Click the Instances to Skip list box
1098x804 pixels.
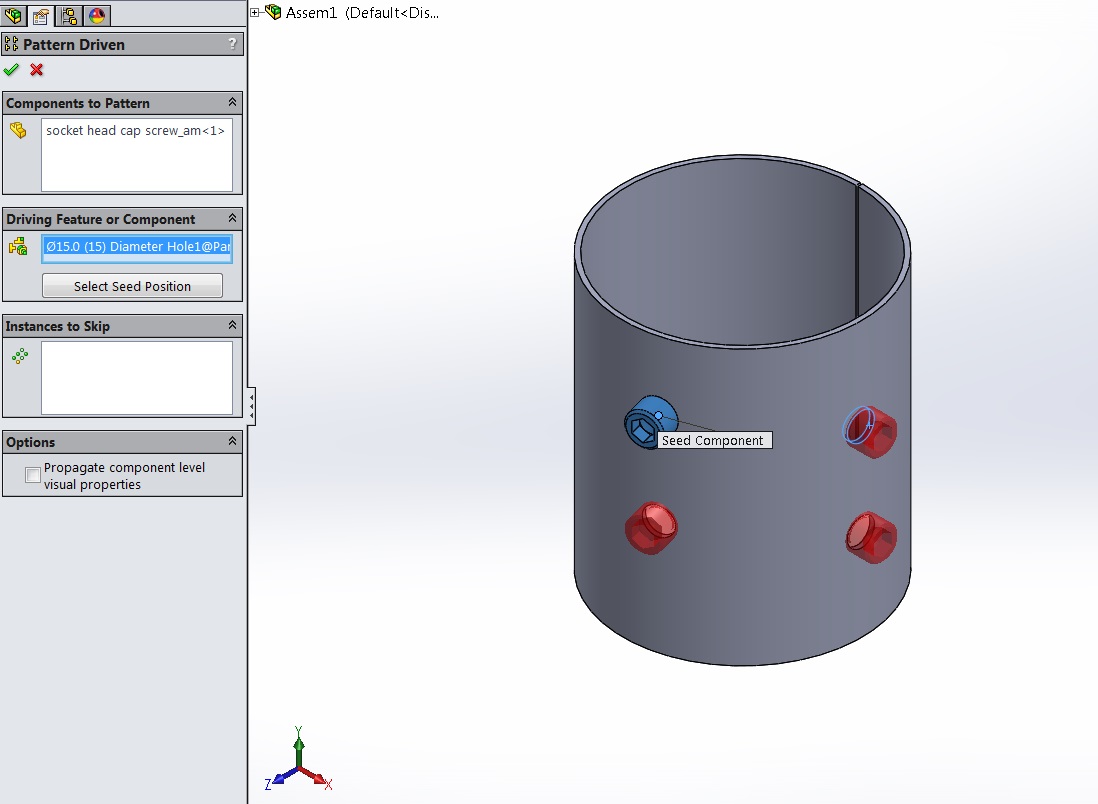coord(136,377)
